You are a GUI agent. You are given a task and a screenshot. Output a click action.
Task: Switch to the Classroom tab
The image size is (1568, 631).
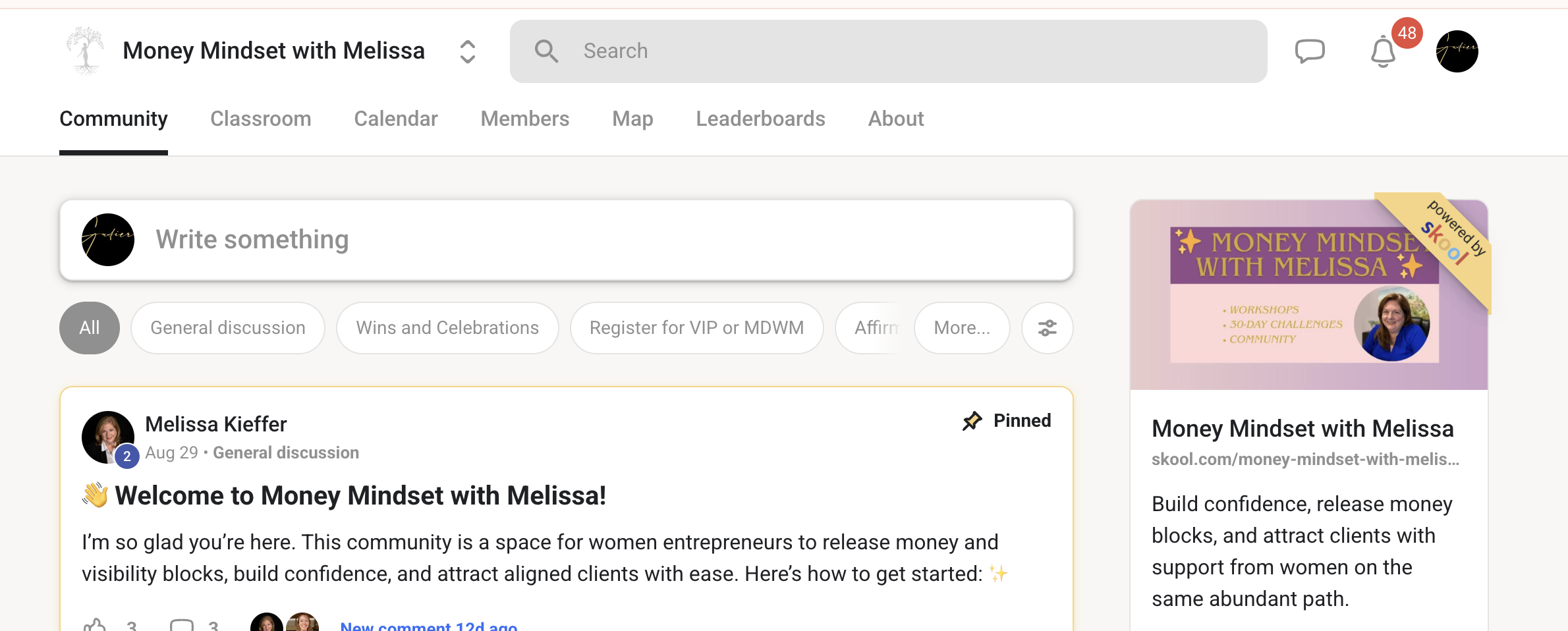pos(260,119)
